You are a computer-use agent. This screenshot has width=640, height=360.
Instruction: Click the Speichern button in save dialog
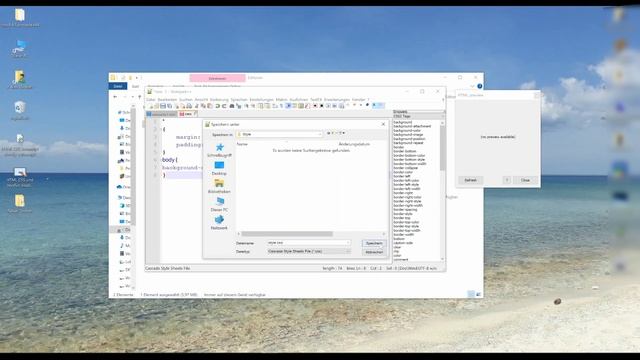point(373,243)
